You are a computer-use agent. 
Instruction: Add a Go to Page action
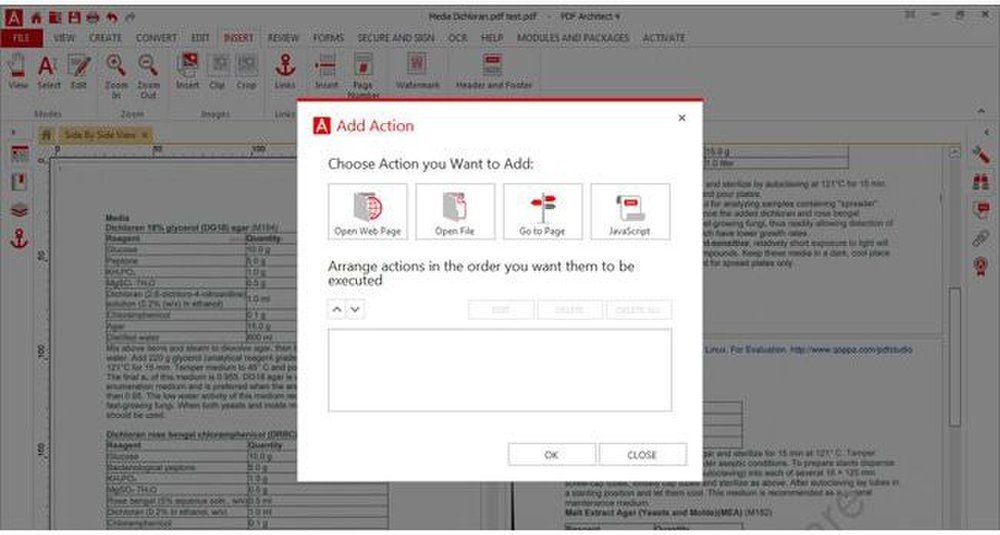click(542, 211)
